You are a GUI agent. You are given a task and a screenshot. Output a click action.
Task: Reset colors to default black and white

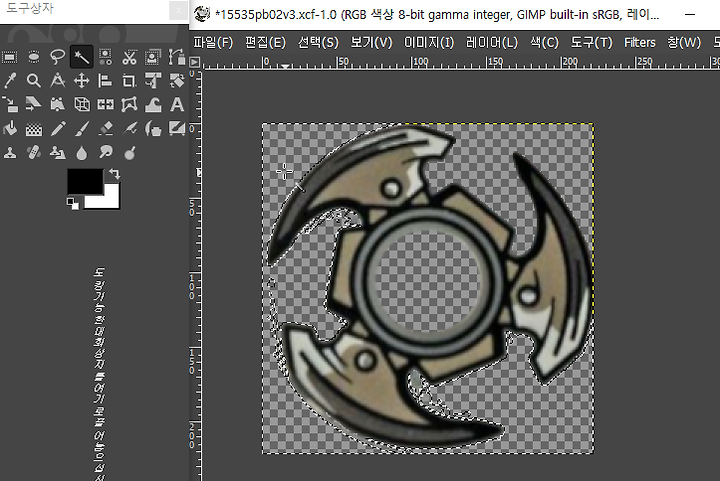[73, 203]
